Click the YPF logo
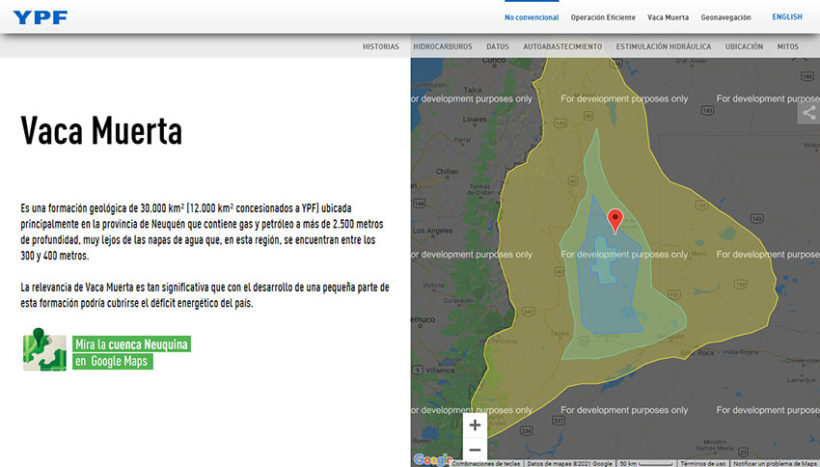The image size is (820, 467). pos(41,17)
